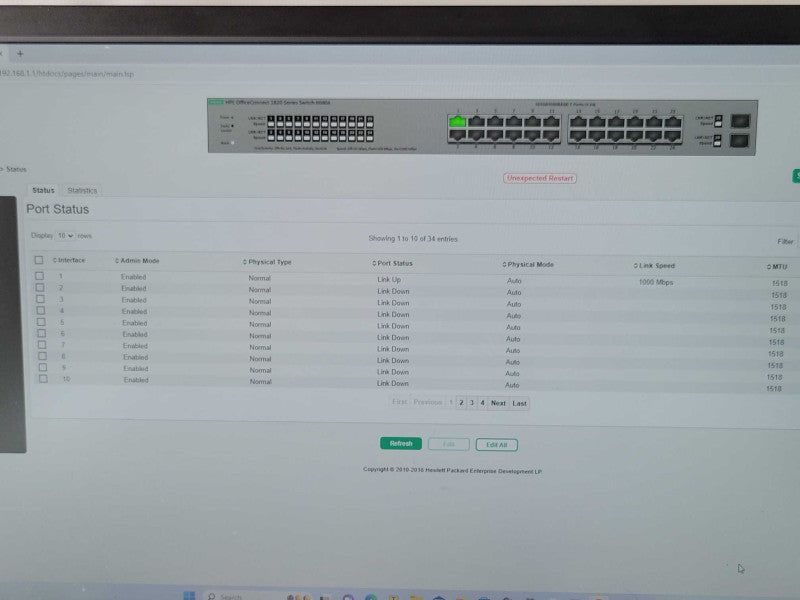Select port 4 on the switch image
Image resolution: width=800 pixels, height=600 pixels.
click(x=477, y=135)
